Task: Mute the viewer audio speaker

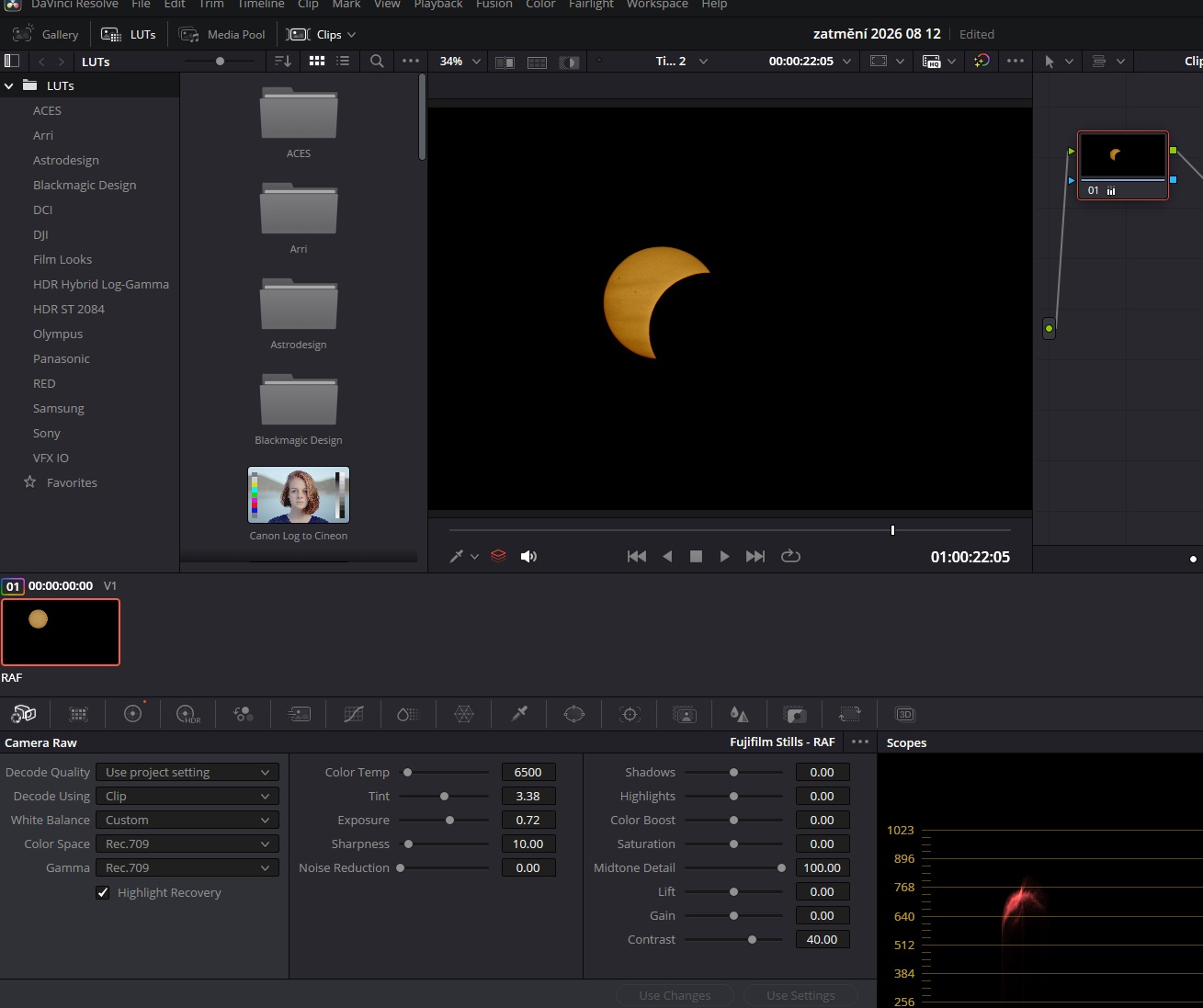Action: coord(528,556)
